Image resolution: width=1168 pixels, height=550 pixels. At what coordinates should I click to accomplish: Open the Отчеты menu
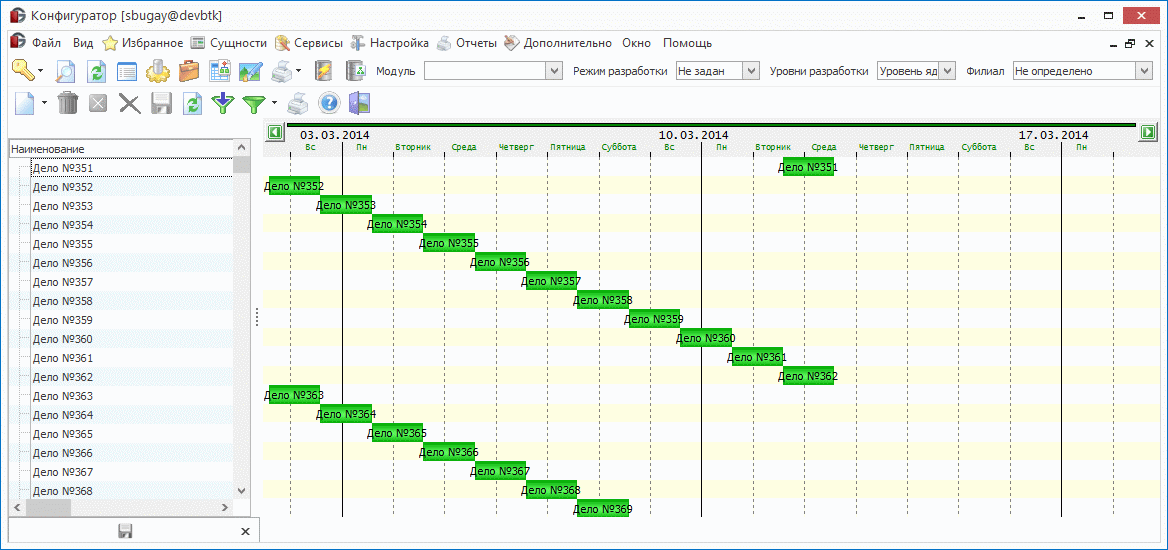pos(466,43)
